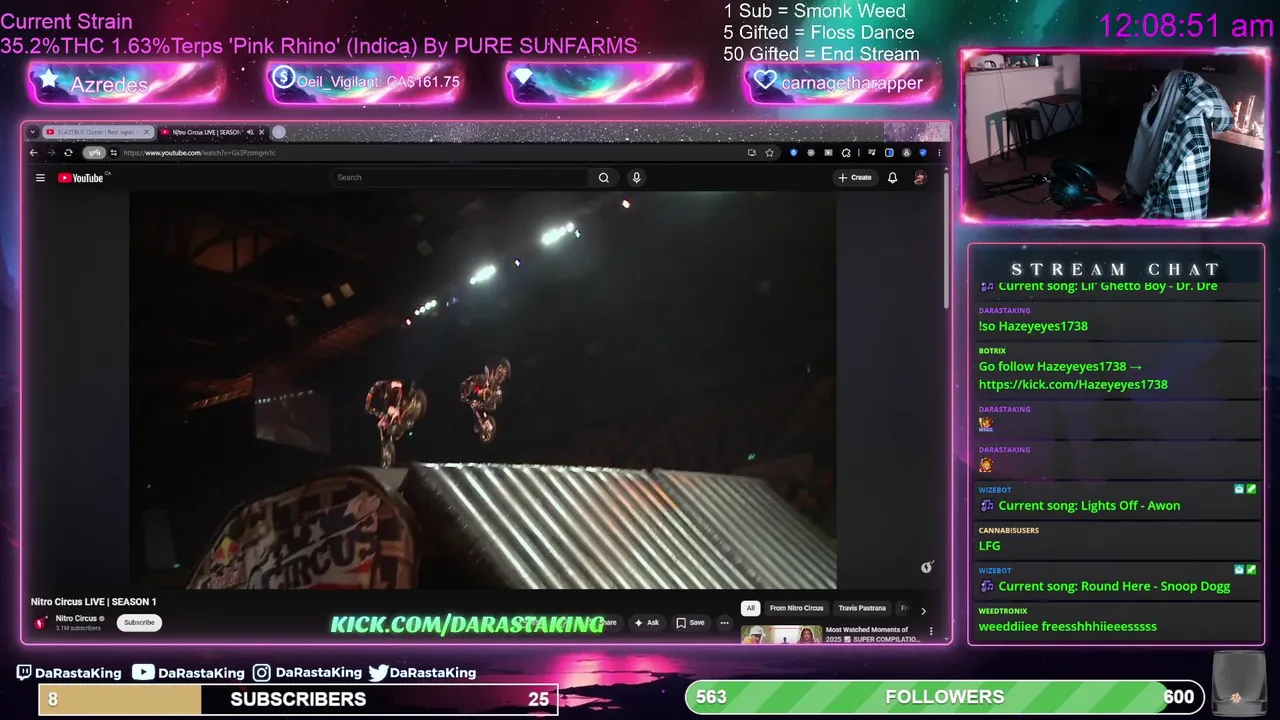Click chat message 'weeddiiee freesshhhiieeesssss'
Screen dimensions: 1280x720
pyautogui.click(x=1068, y=626)
